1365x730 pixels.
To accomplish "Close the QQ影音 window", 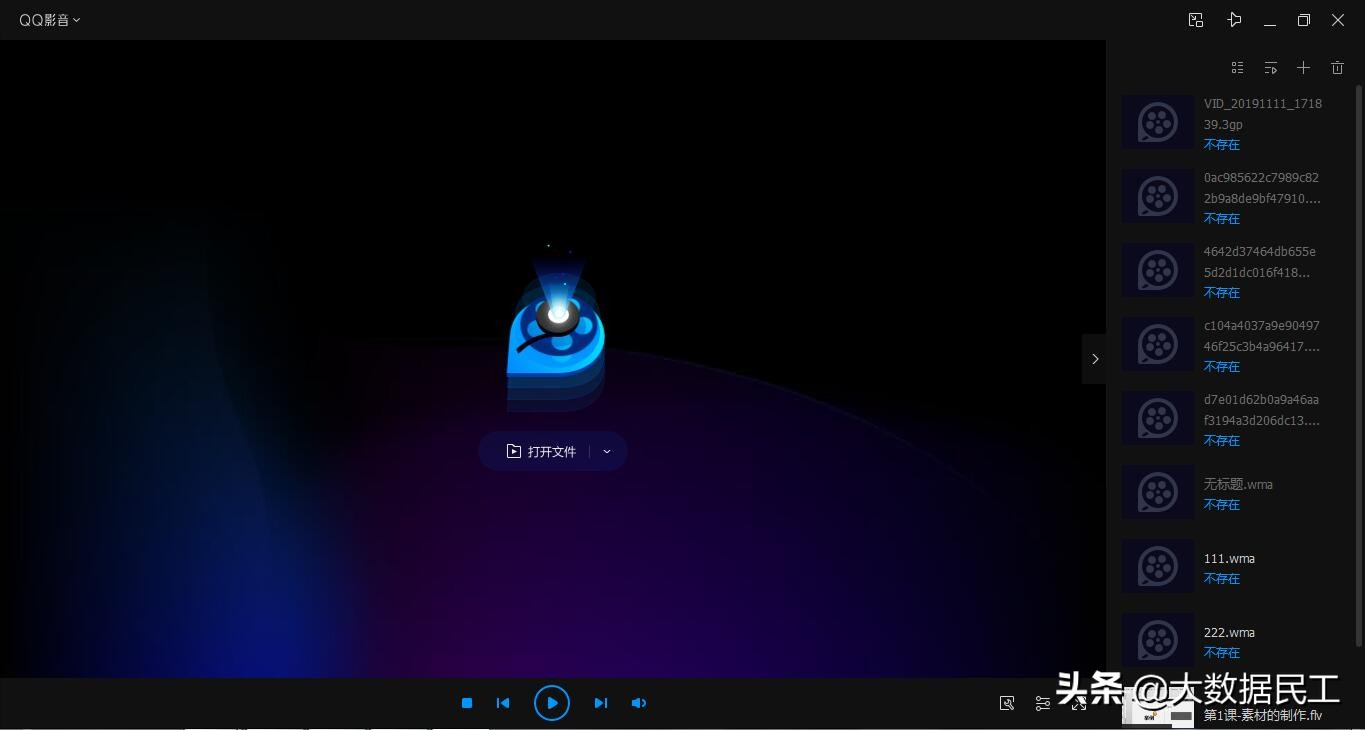I will point(1338,20).
